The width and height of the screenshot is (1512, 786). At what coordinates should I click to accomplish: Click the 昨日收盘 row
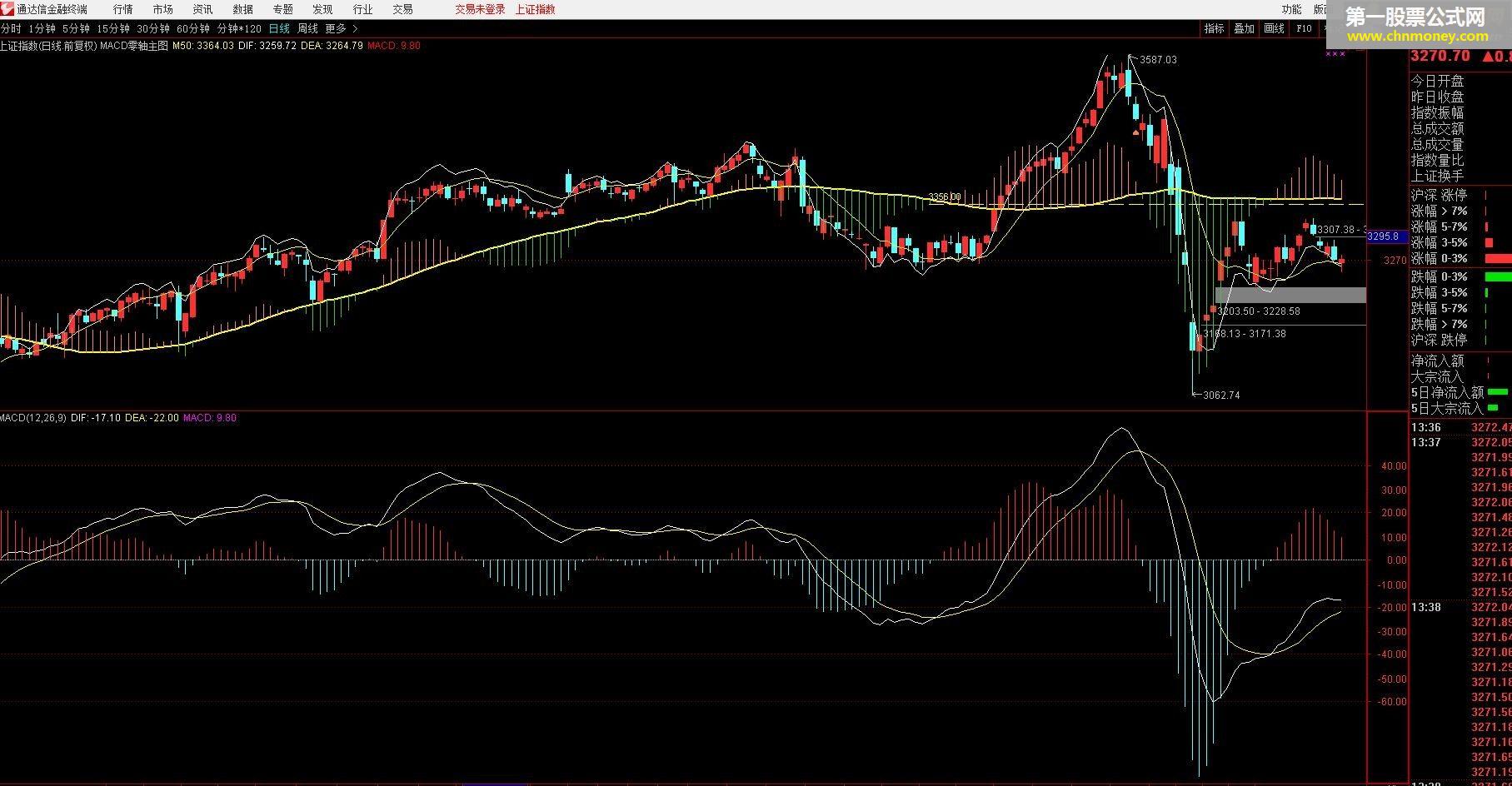(1460, 97)
